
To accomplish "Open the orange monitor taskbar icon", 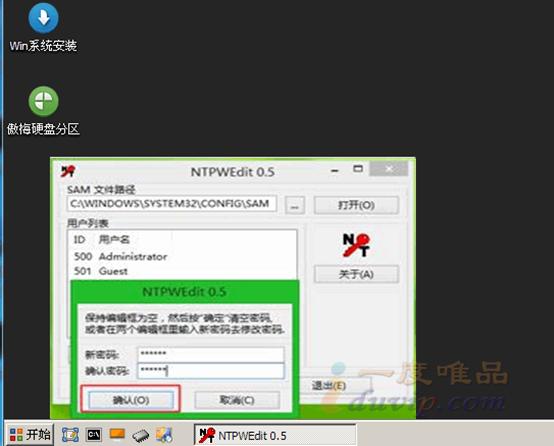I will click(117, 434).
